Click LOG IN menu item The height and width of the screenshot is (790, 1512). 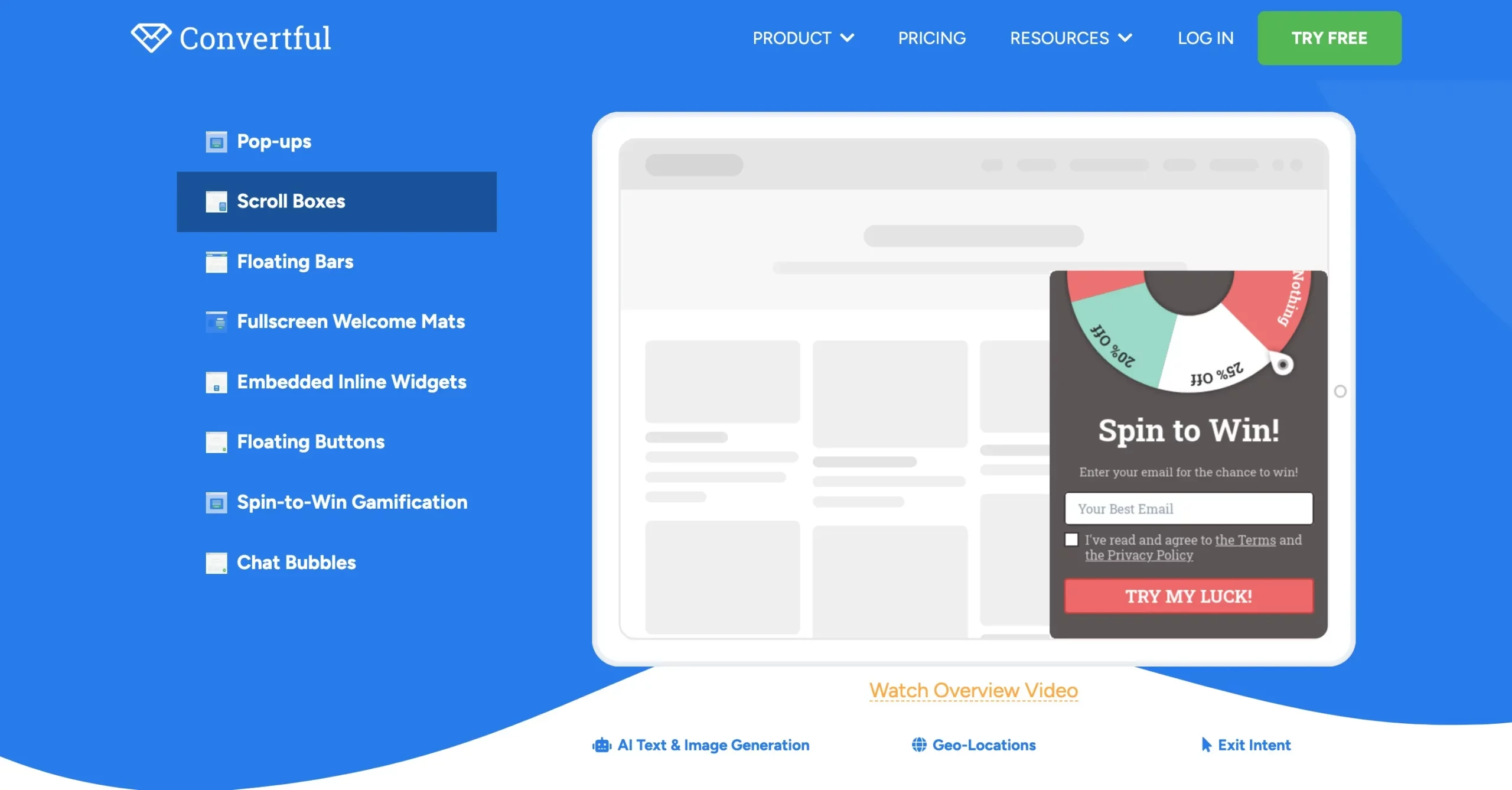pyautogui.click(x=1204, y=38)
